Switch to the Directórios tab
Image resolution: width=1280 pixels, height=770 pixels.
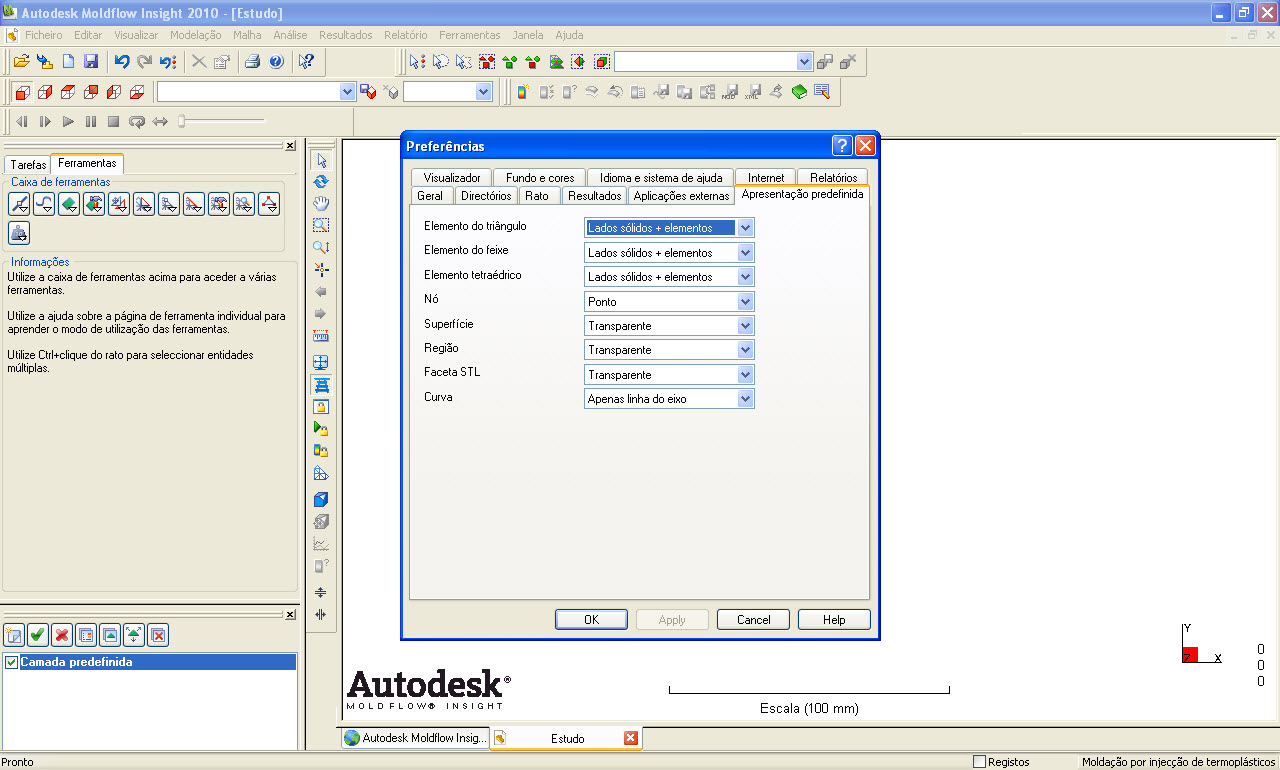(487, 196)
